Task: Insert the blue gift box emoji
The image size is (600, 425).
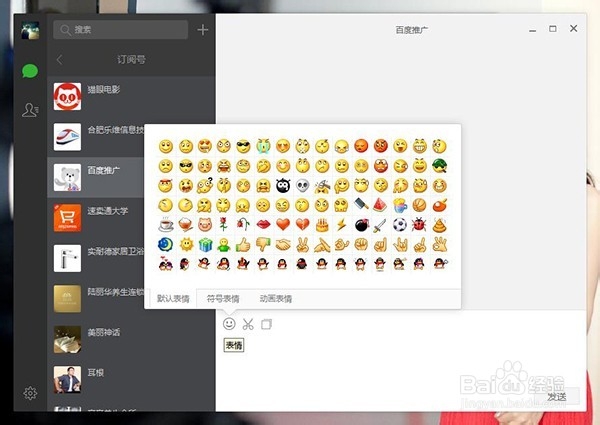Action: tap(205, 244)
